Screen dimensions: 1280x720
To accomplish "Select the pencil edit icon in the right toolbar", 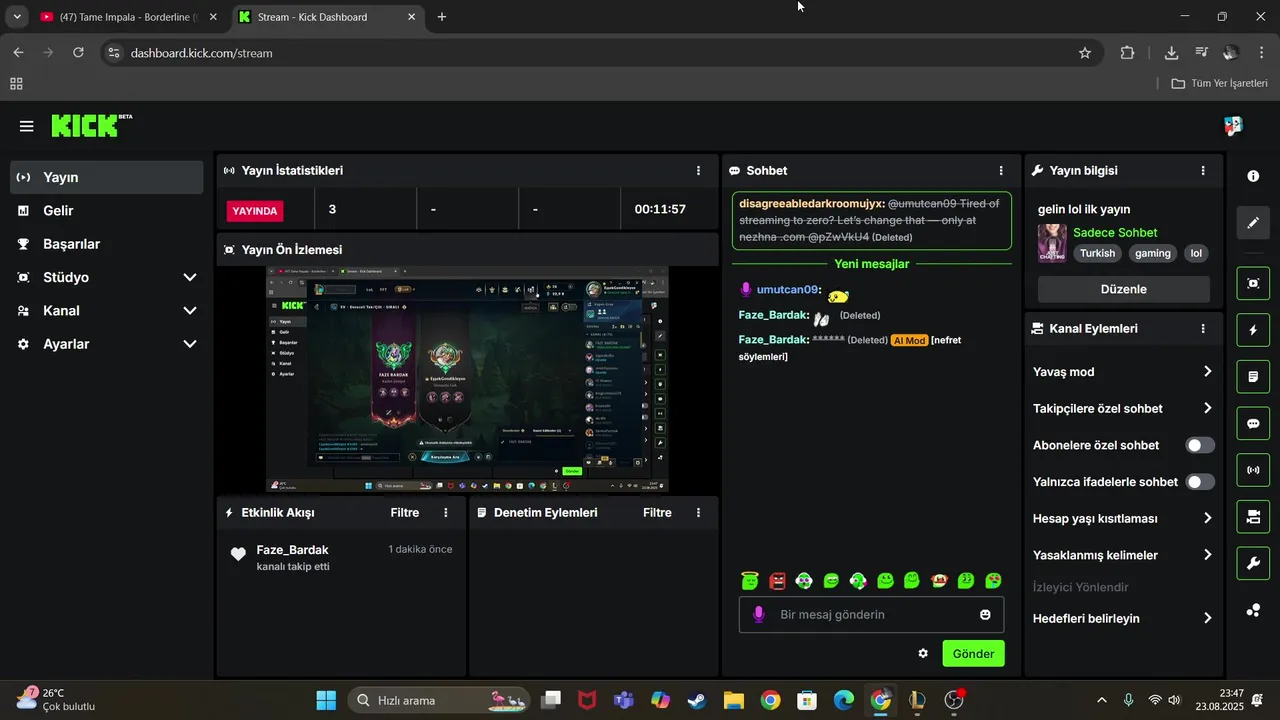I will [1253, 222].
